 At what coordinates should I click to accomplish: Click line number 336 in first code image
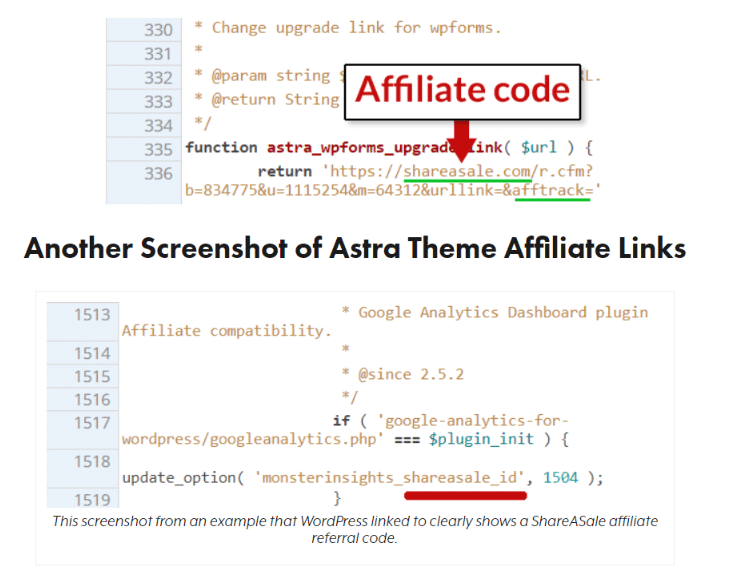tap(158, 173)
